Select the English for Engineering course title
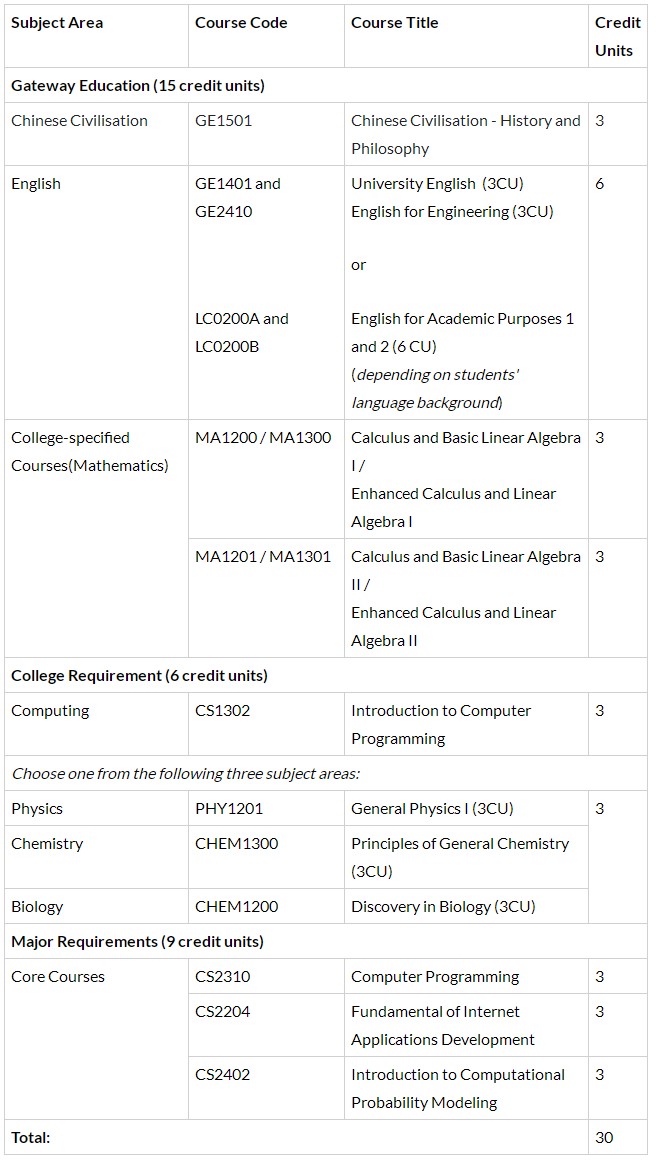 [452, 212]
